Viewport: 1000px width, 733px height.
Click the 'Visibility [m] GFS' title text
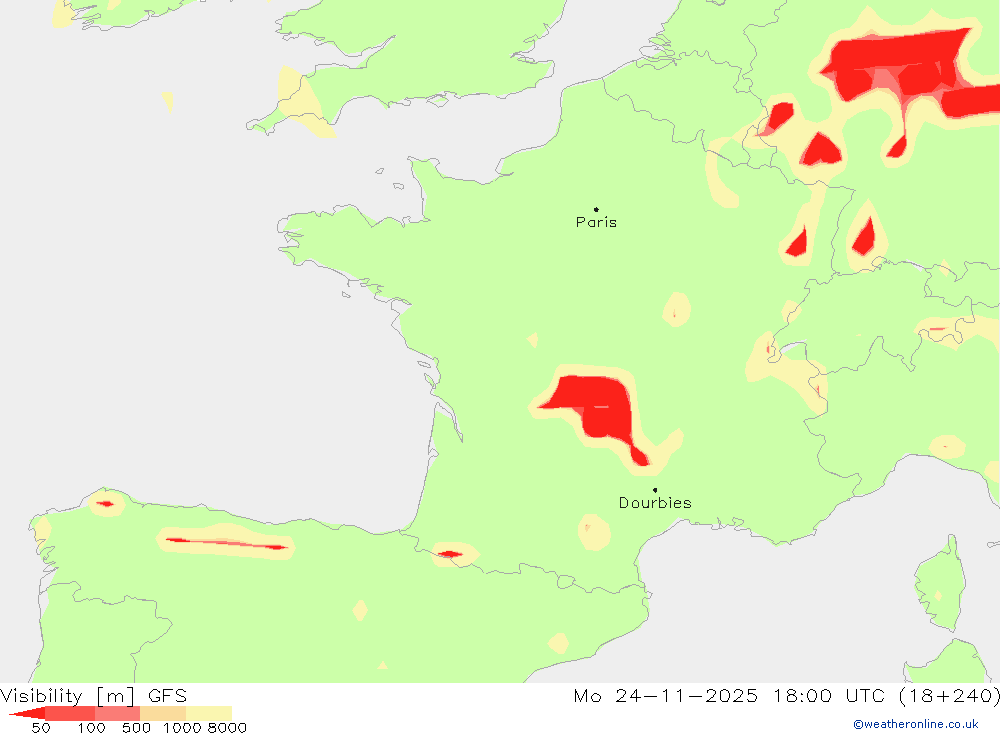94,695
